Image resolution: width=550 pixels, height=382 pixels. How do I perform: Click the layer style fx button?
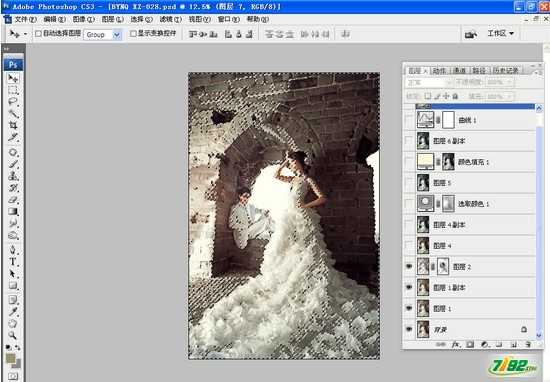point(456,344)
